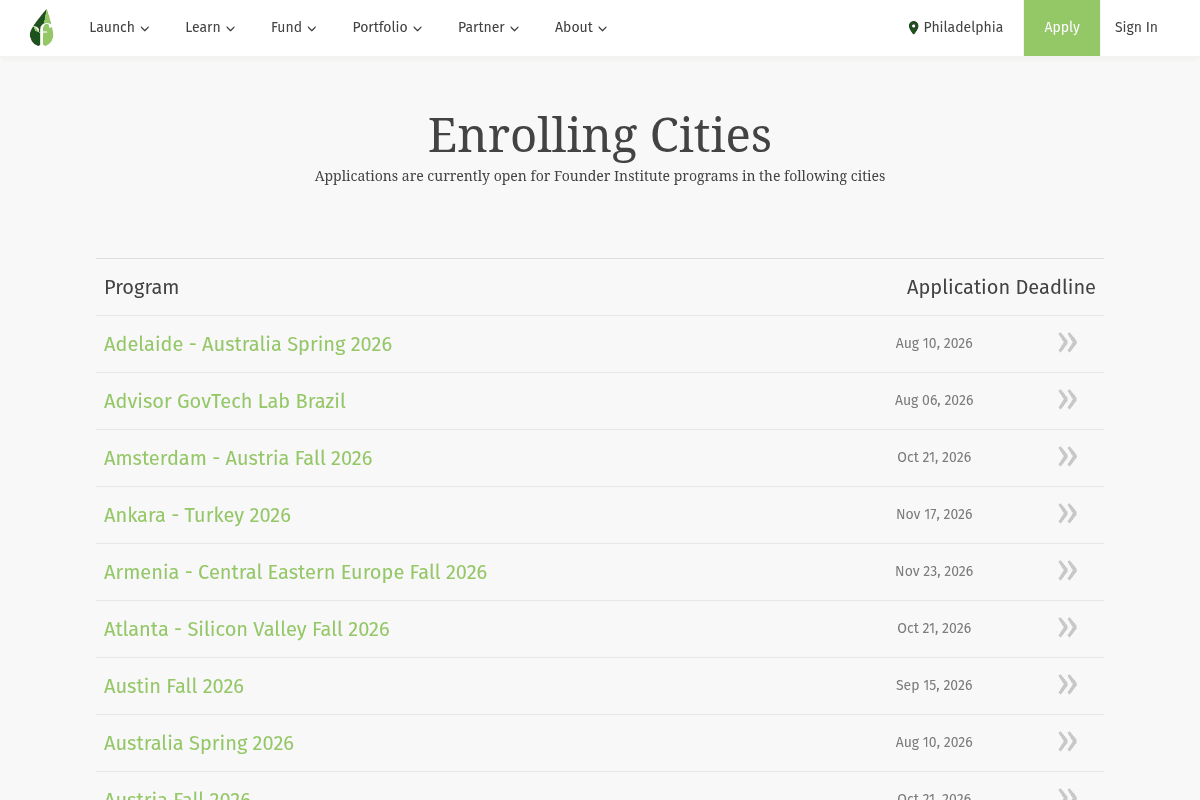
Task: Click the Application Deadline column header
Action: tap(1001, 287)
